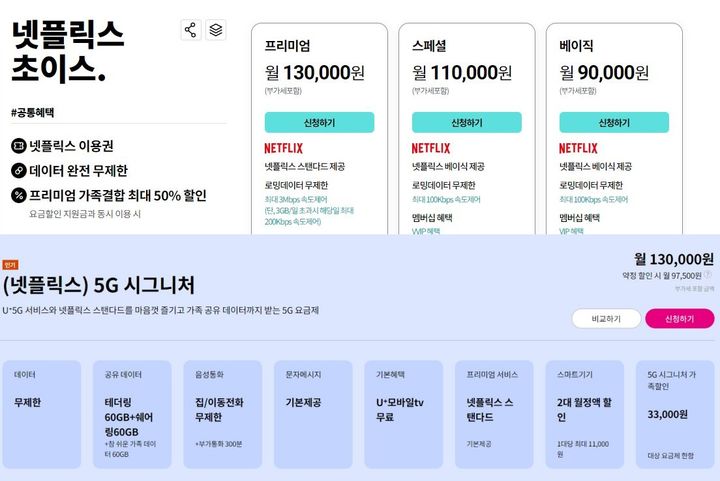Viewport: 720px width, 481px height.
Task: Click the Netflix logo in 스페셜 card
Action: pyautogui.click(x=431, y=148)
